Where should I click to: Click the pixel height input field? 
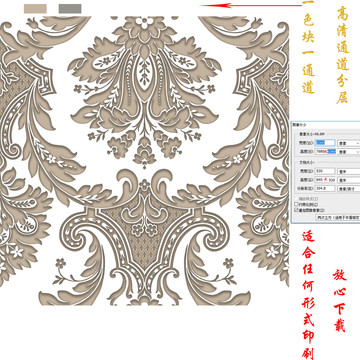point(325,151)
